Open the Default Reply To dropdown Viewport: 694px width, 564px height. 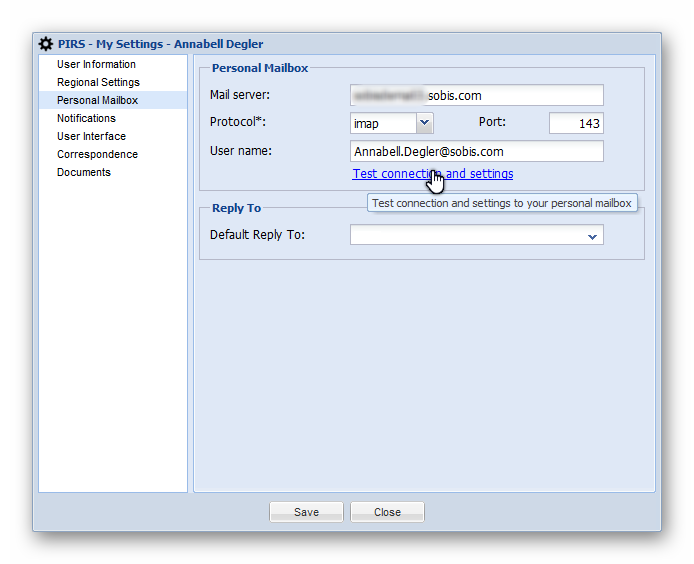coord(592,236)
